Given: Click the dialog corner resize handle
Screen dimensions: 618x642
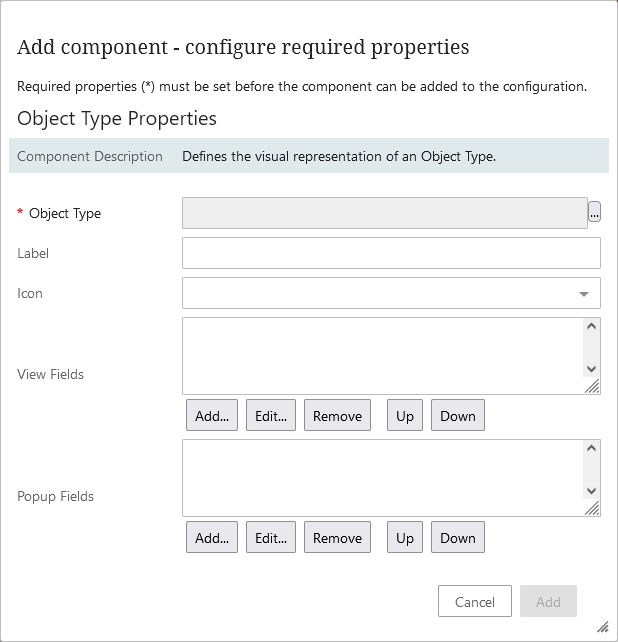Looking at the screenshot, I should tap(602, 627).
